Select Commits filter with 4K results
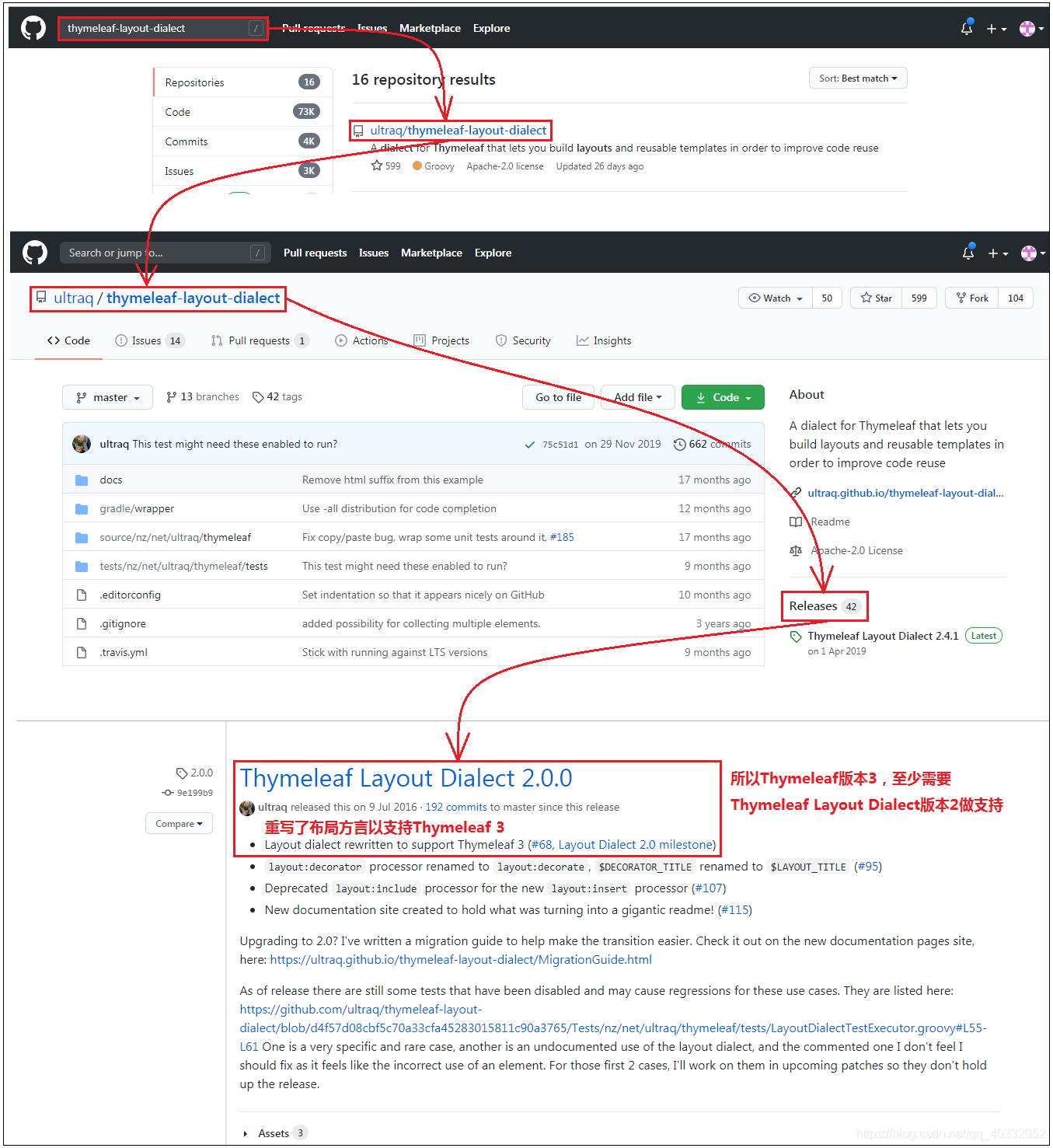Viewport: 1053px width, 1148px height. (243, 141)
